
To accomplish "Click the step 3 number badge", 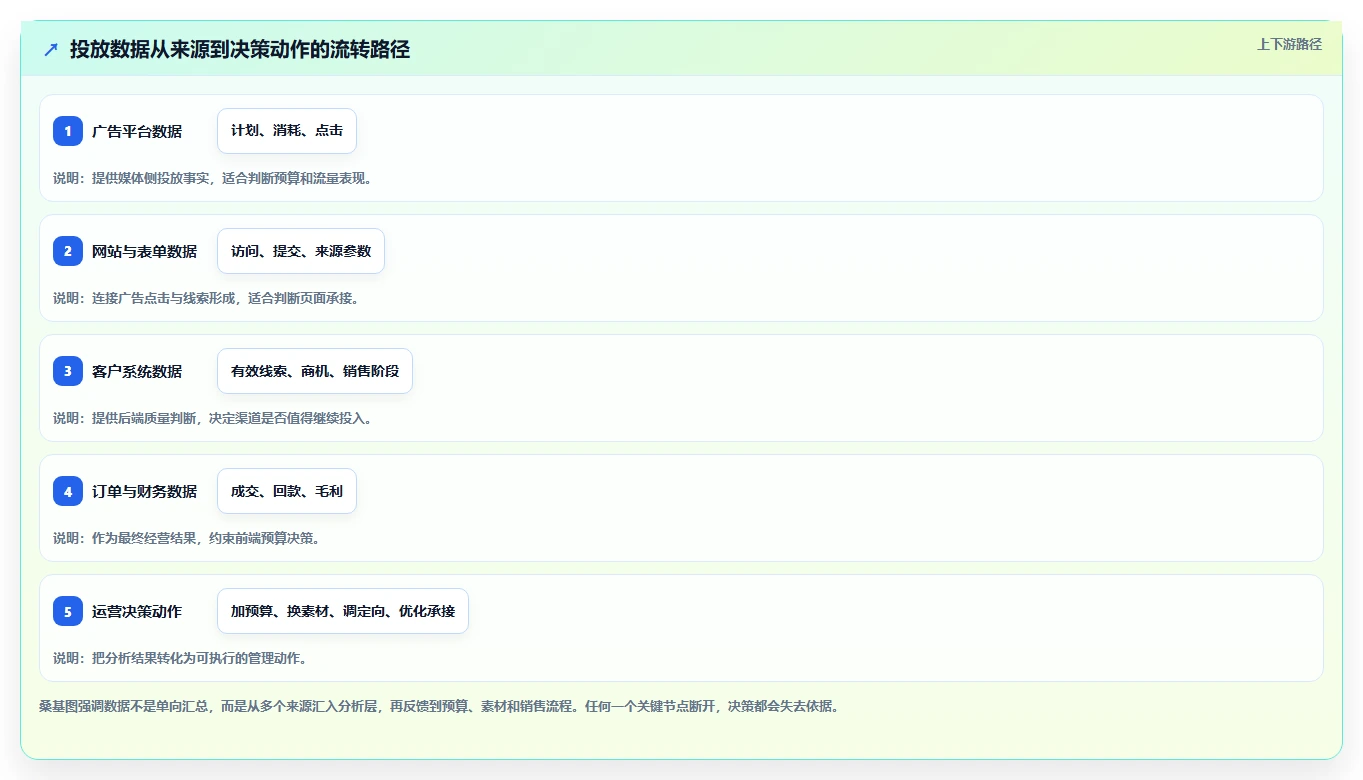I will (68, 371).
